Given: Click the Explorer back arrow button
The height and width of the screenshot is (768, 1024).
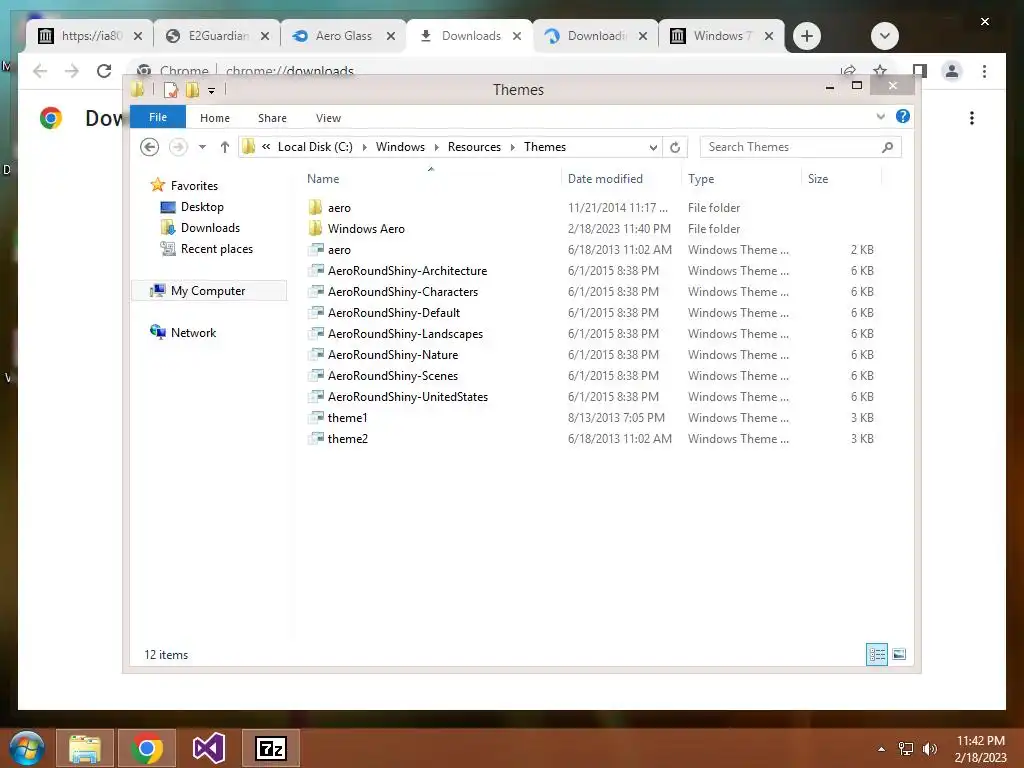Looking at the screenshot, I should click(150, 147).
